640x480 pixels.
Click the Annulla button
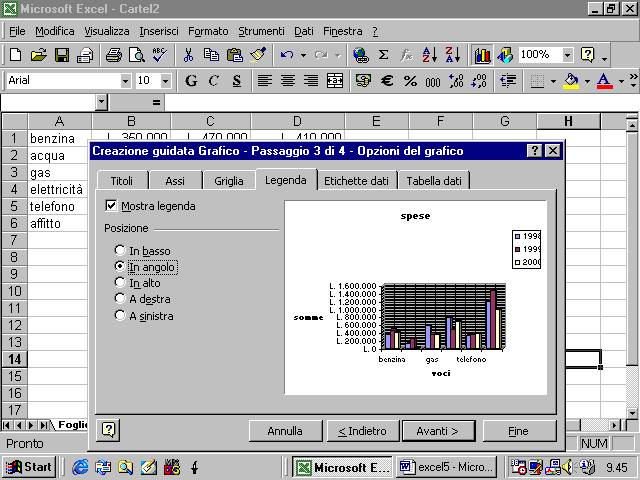tap(285, 431)
